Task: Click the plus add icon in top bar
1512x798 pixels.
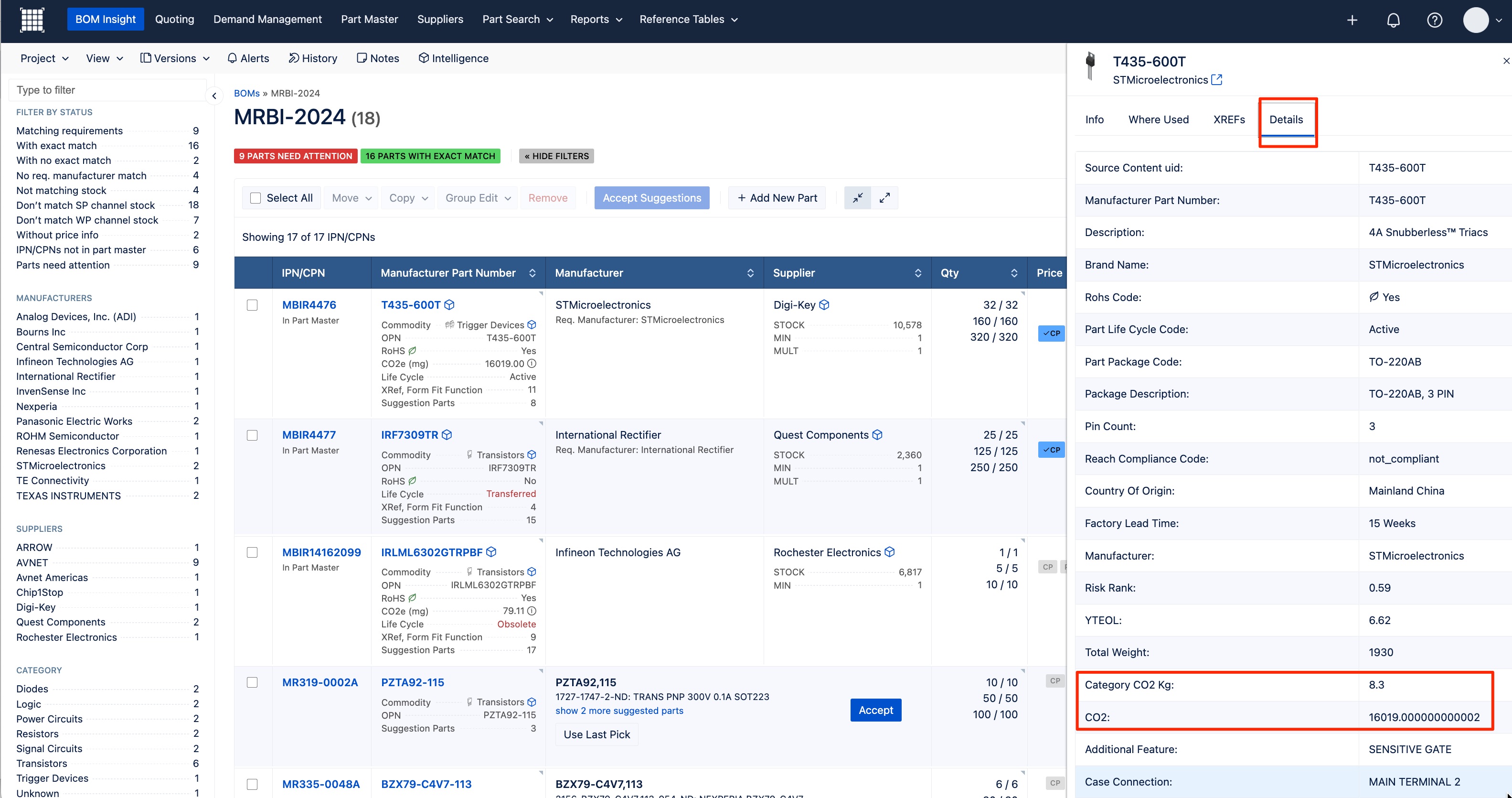Action: 1352,20
